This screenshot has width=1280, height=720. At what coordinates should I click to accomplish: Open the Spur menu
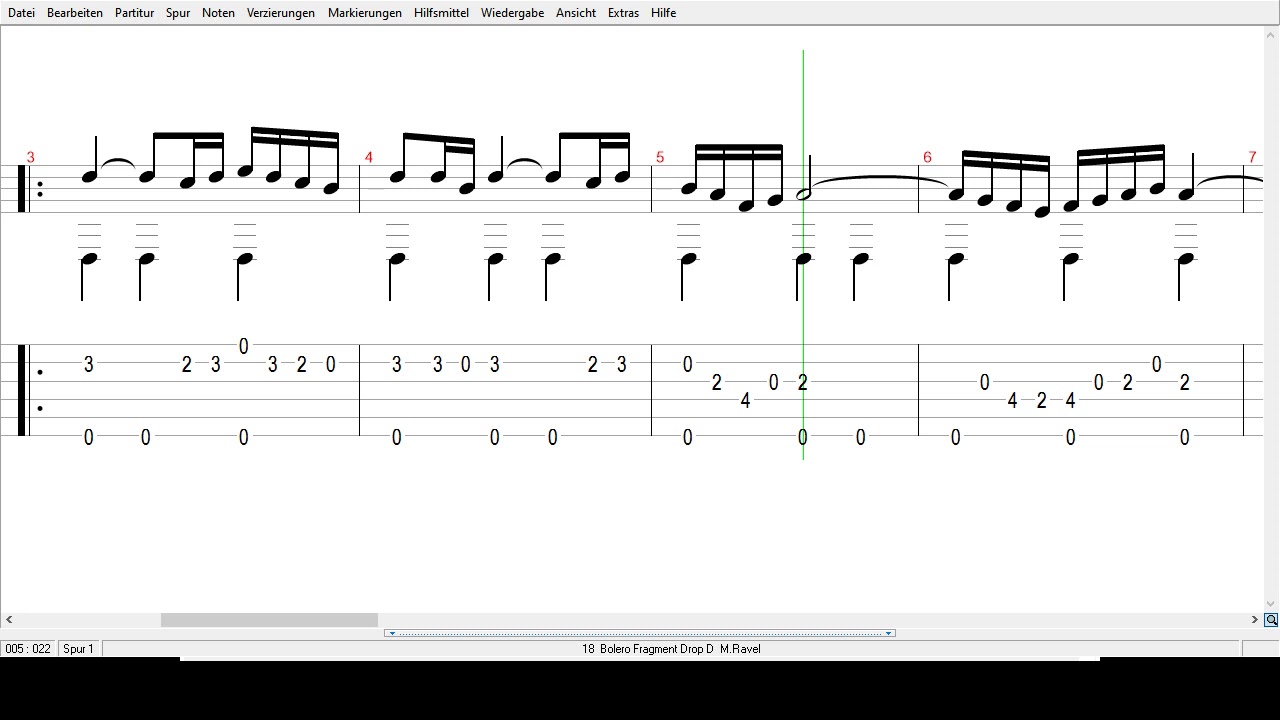178,13
